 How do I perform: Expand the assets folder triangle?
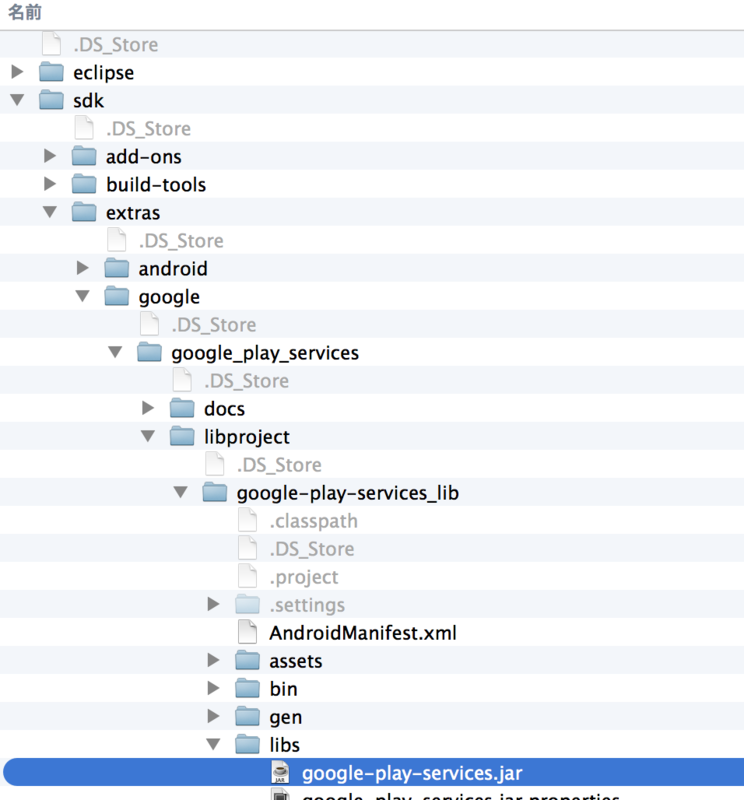pyautogui.click(x=213, y=660)
